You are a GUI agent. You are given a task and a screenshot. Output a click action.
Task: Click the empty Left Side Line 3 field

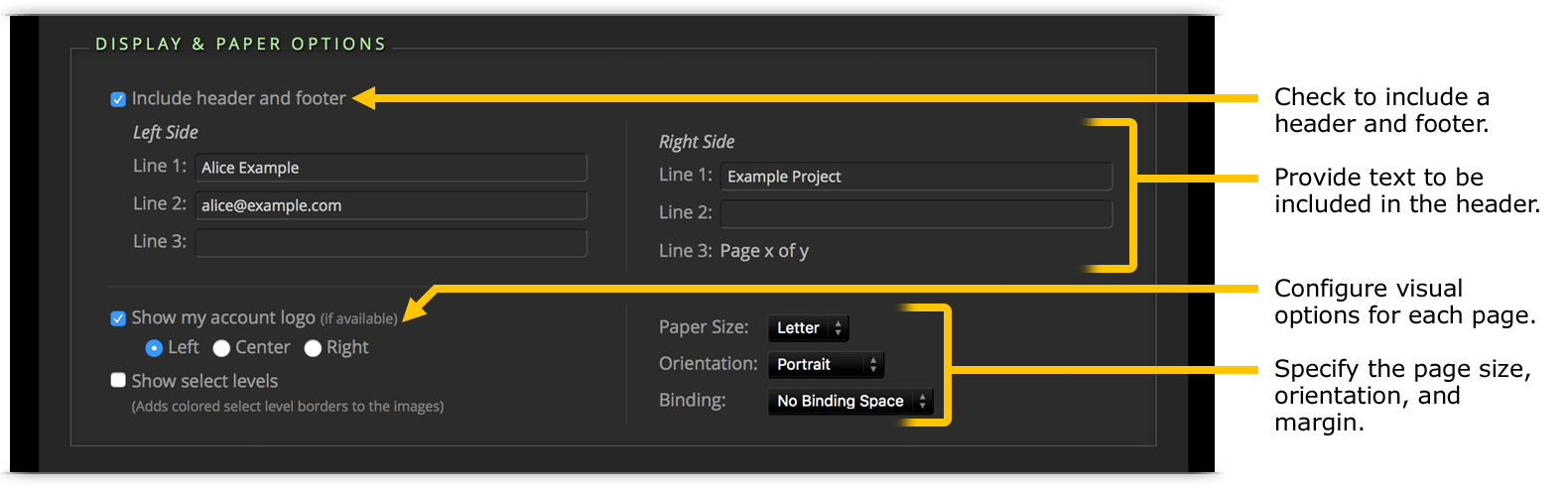[391, 243]
